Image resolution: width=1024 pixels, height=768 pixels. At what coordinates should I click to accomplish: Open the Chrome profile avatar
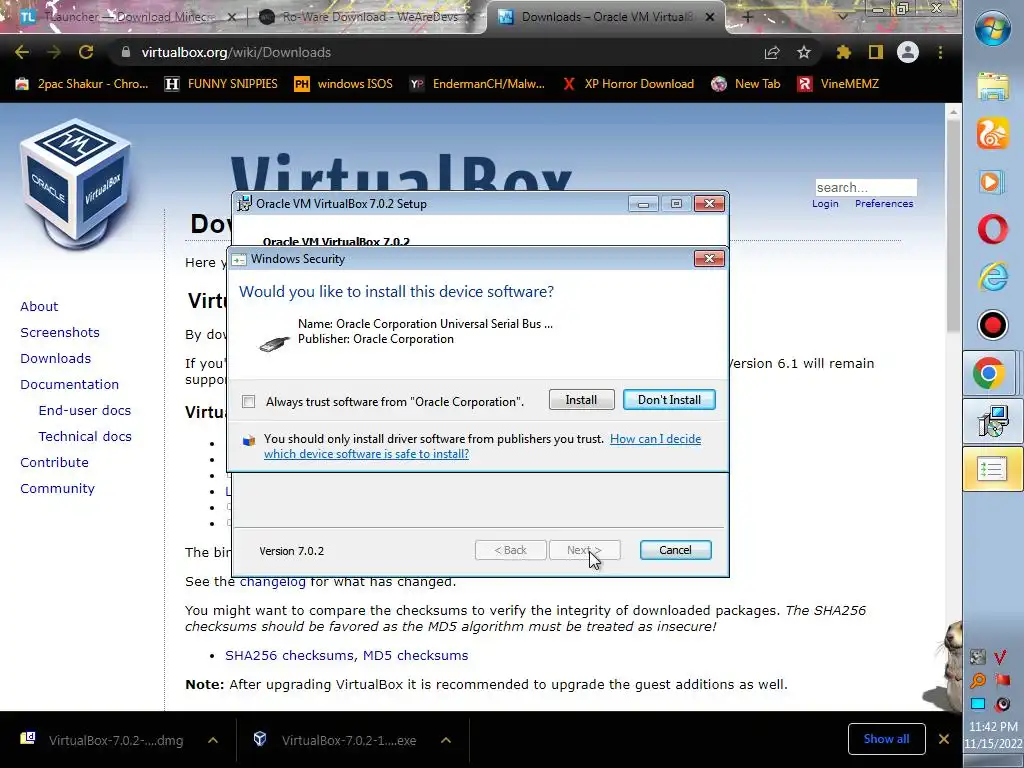(x=908, y=52)
